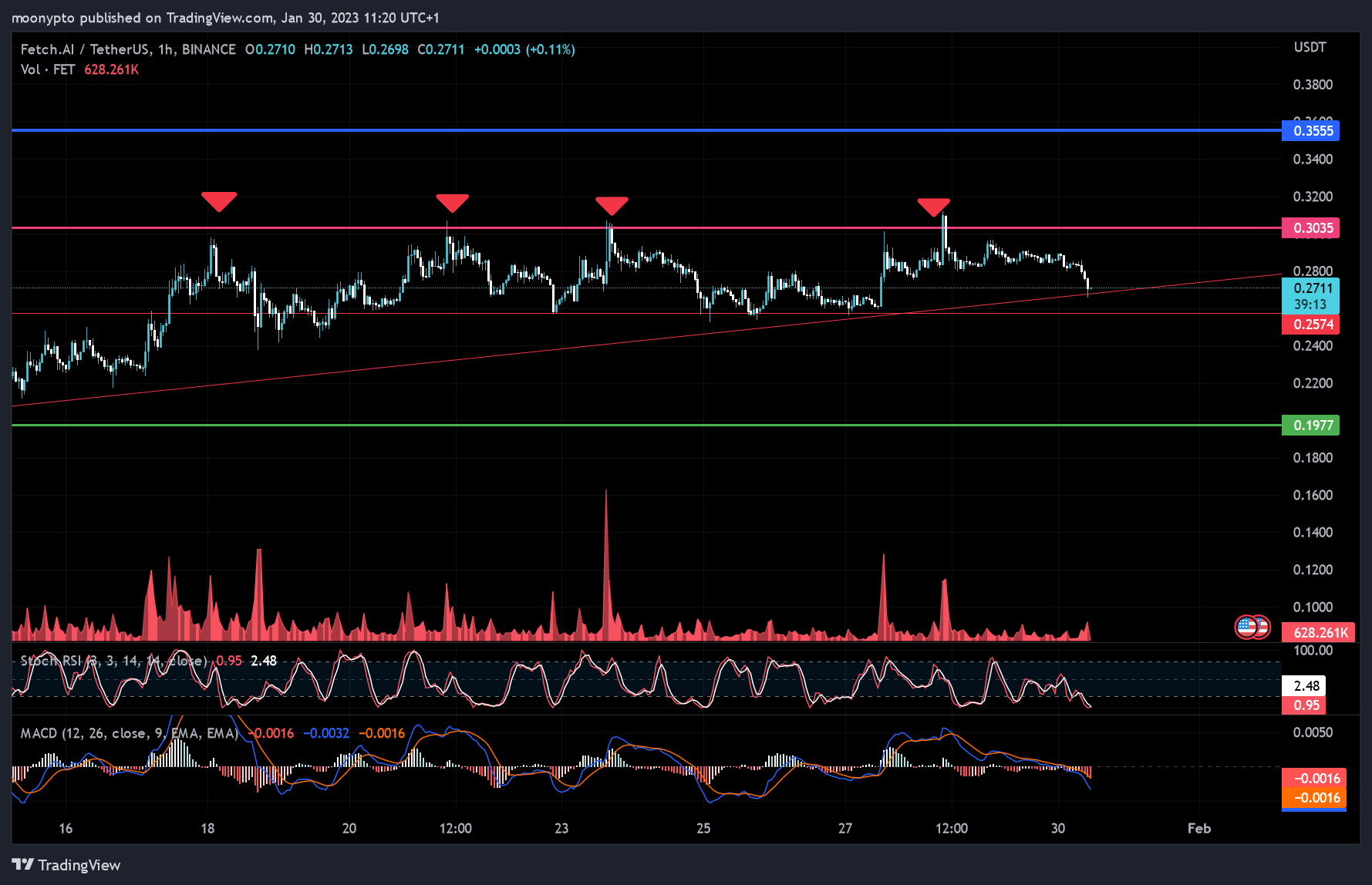Select the red triangle marker above the Jan 18 peak

(x=219, y=201)
